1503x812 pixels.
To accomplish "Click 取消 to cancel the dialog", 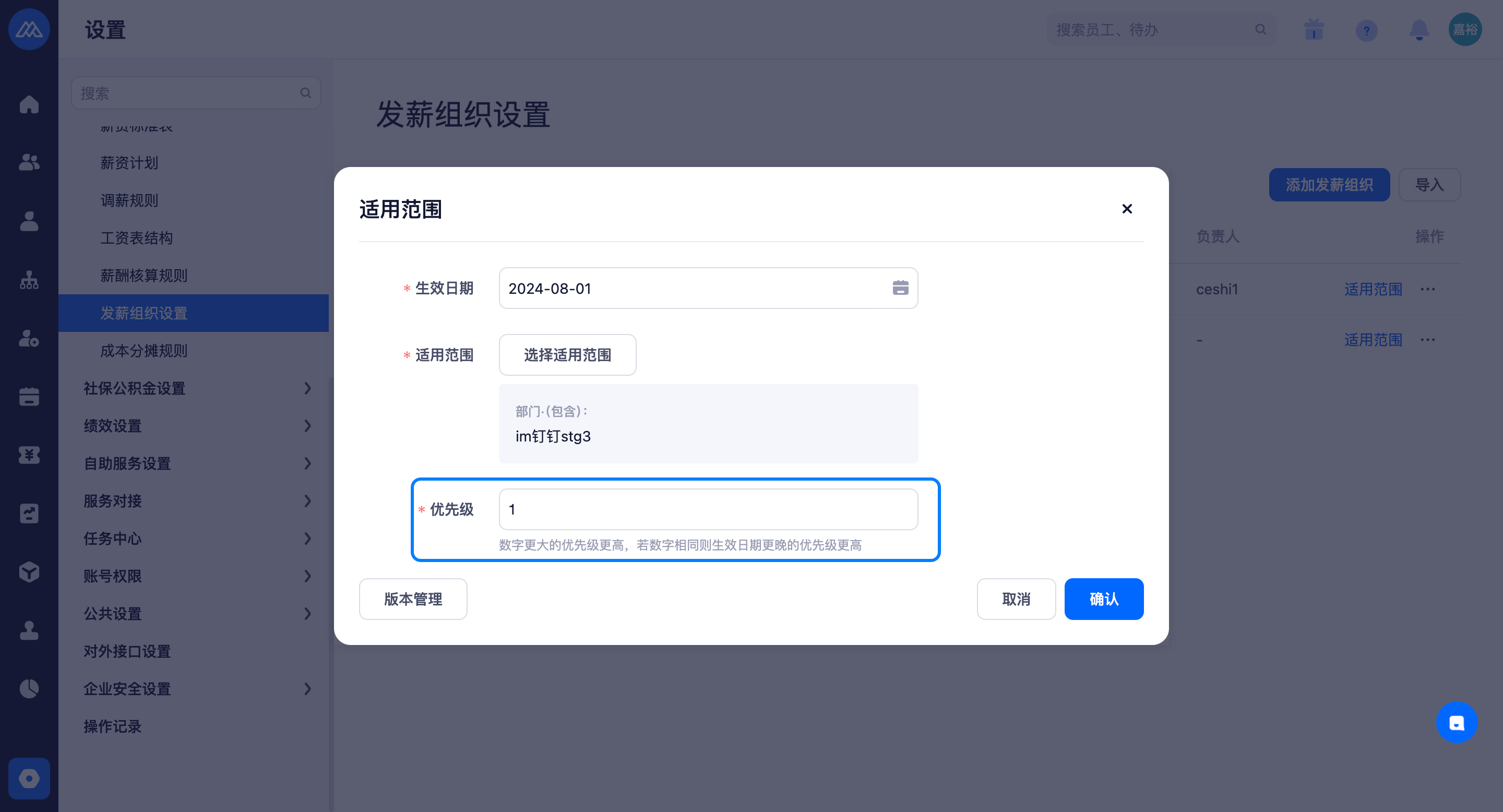I will coord(1016,599).
